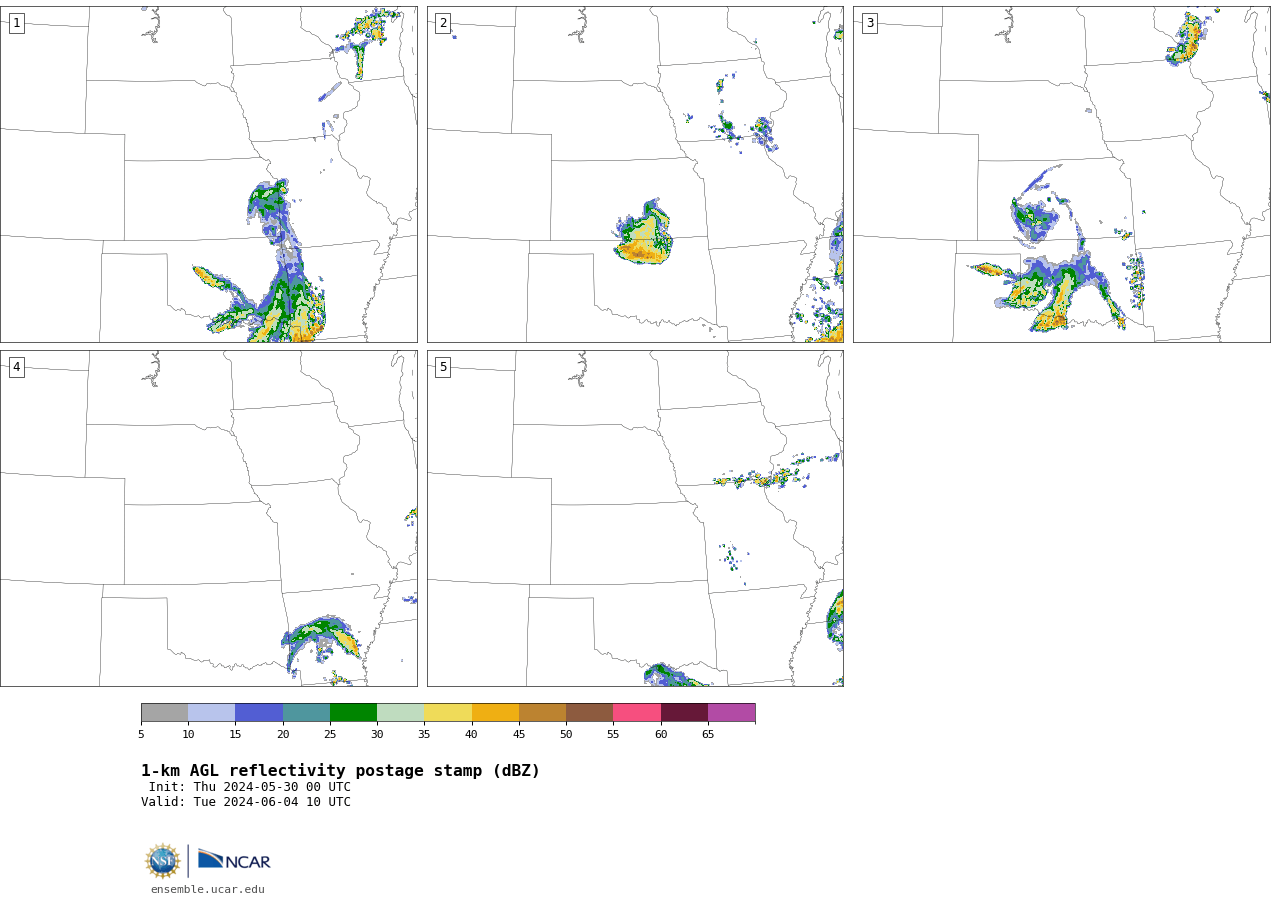This screenshot has height=901, width=1280.
Task: Click the purple 65+ dBZ swatch
Action: (x=732, y=713)
